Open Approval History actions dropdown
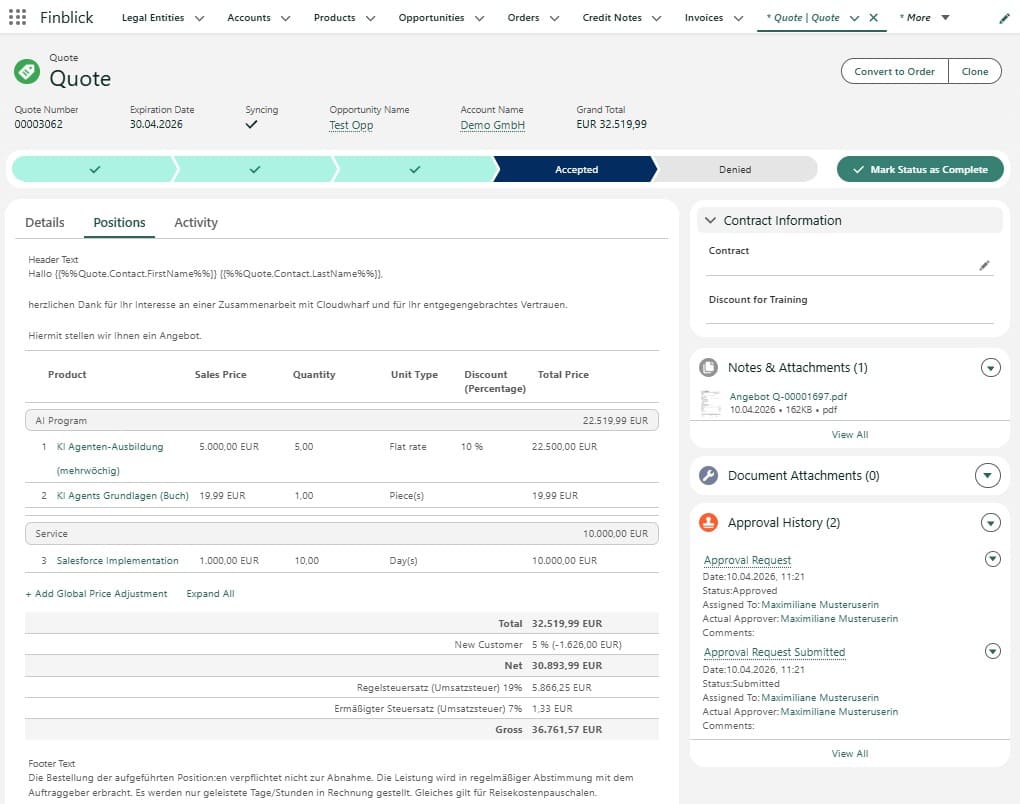The image size is (1020, 804). point(991,522)
